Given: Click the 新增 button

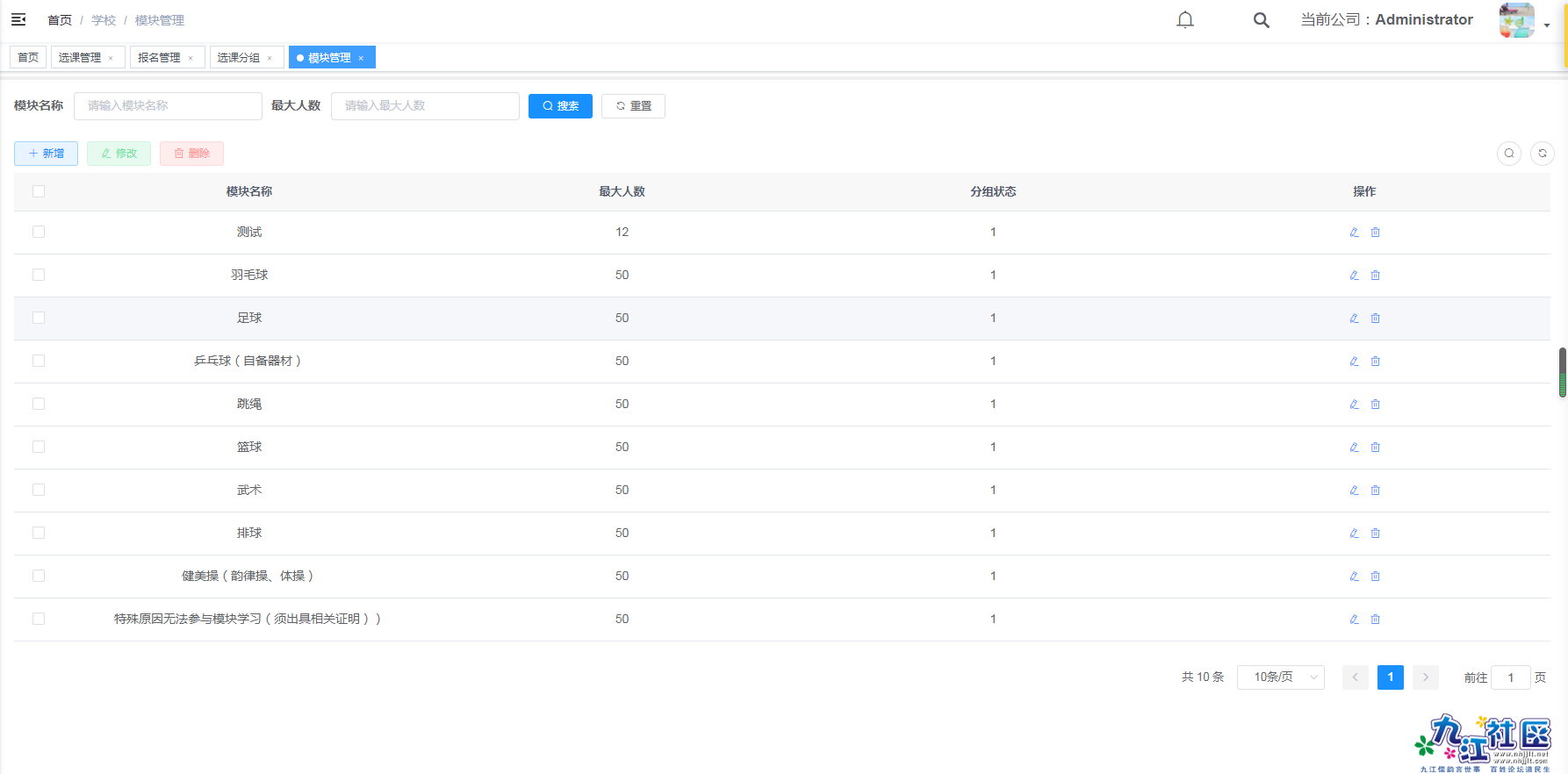Looking at the screenshot, I should [46, 154].
